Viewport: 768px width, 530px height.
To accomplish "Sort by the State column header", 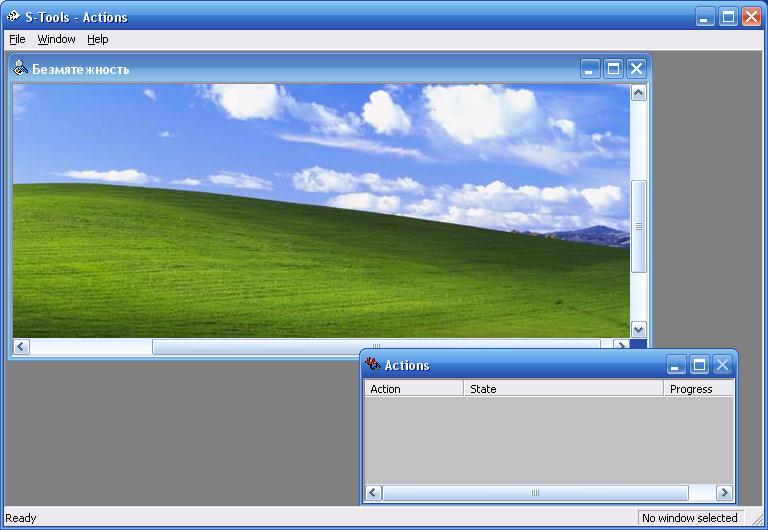I will tap(563, 389).
